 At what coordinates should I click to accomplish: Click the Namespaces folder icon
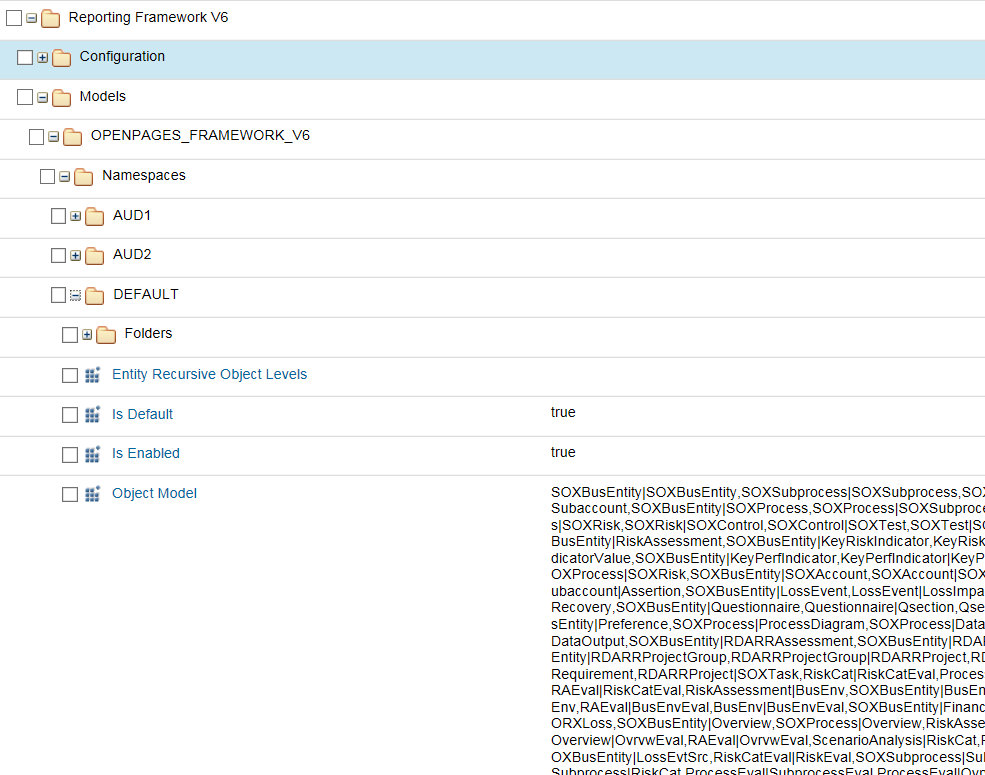click(x=84, y=176)
